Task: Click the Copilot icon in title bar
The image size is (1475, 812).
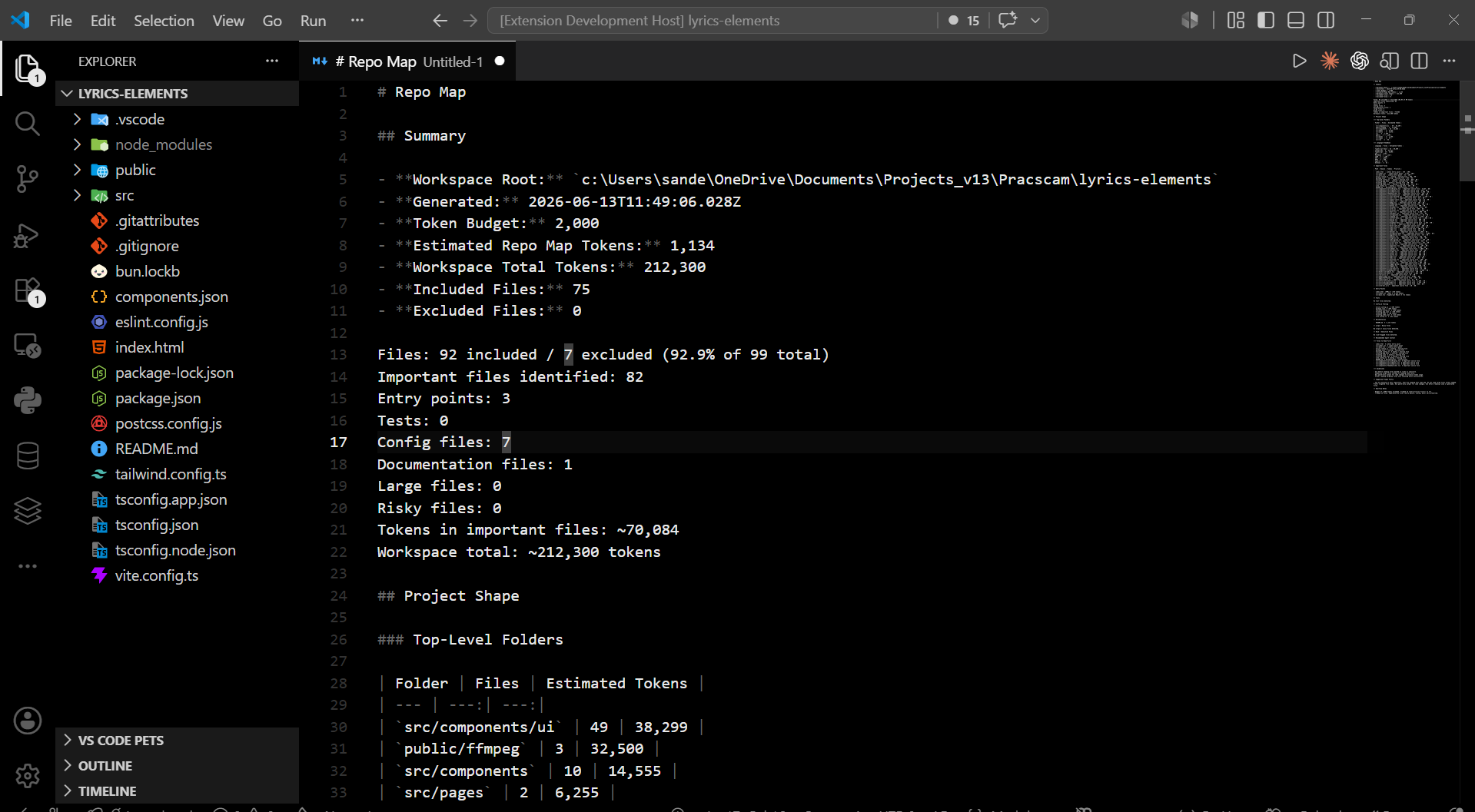Action: coord(1190,20)
